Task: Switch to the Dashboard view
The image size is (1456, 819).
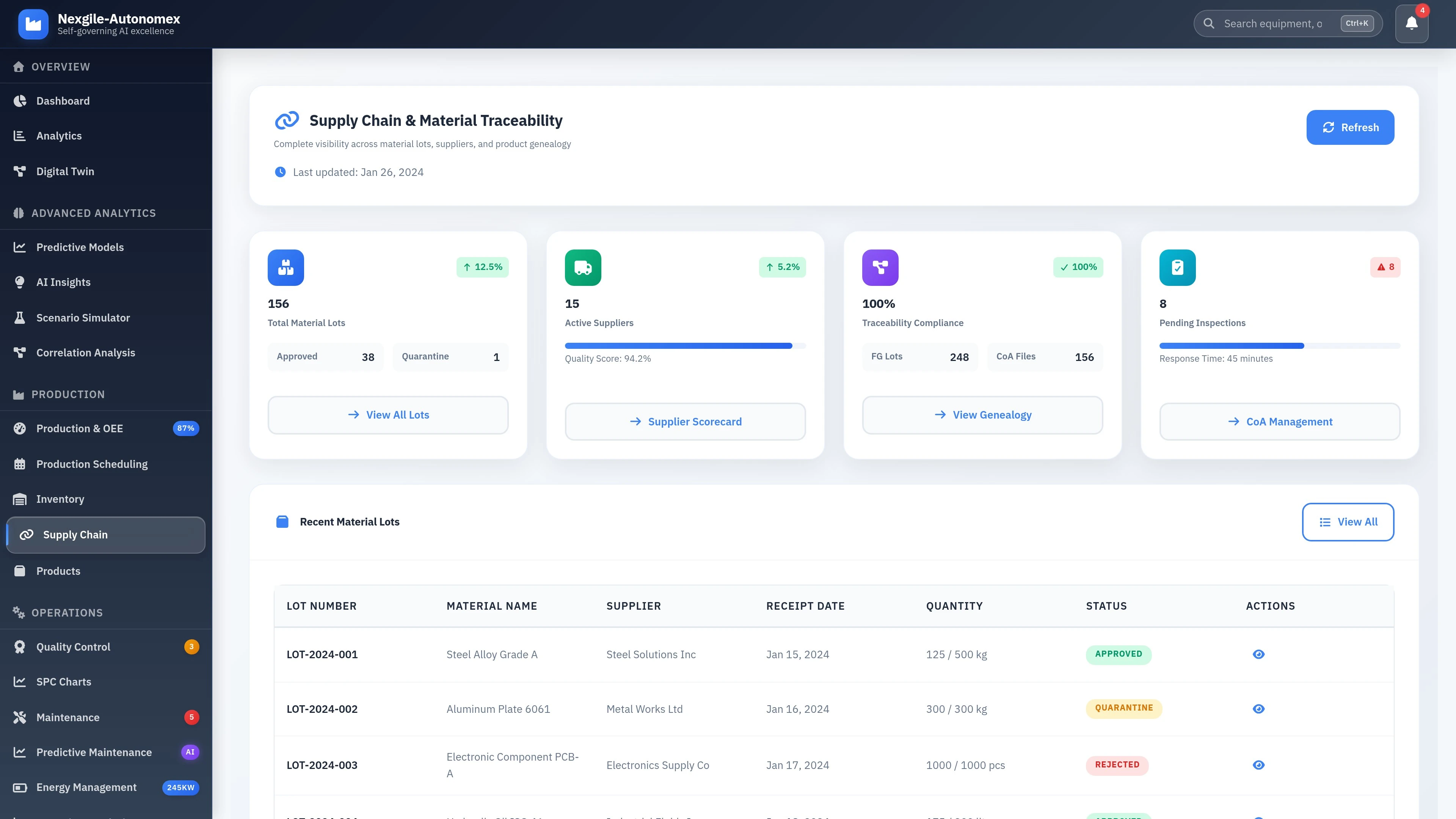Action: 63,100
